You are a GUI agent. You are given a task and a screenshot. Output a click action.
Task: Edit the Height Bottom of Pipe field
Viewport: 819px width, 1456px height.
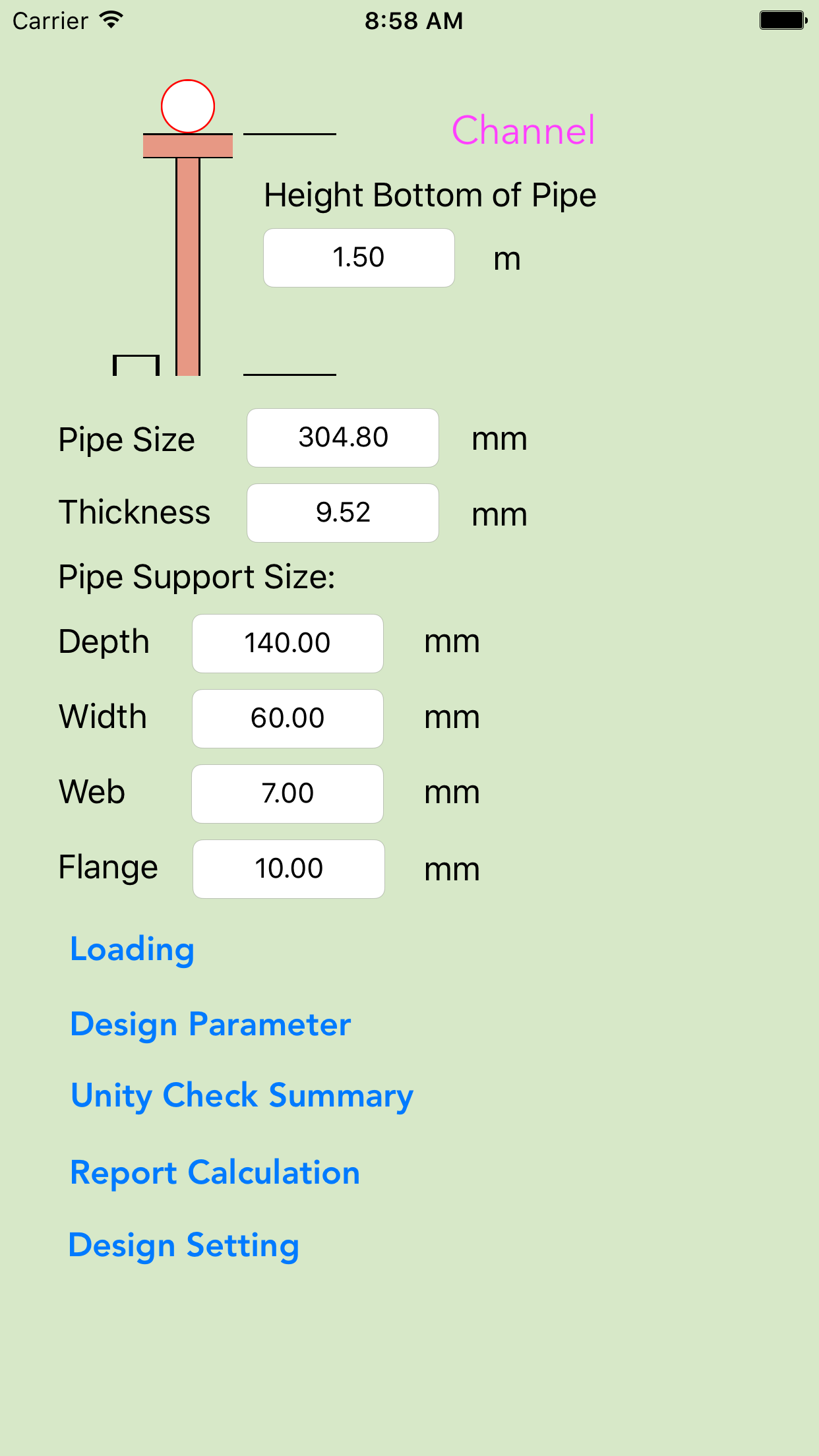359,258
